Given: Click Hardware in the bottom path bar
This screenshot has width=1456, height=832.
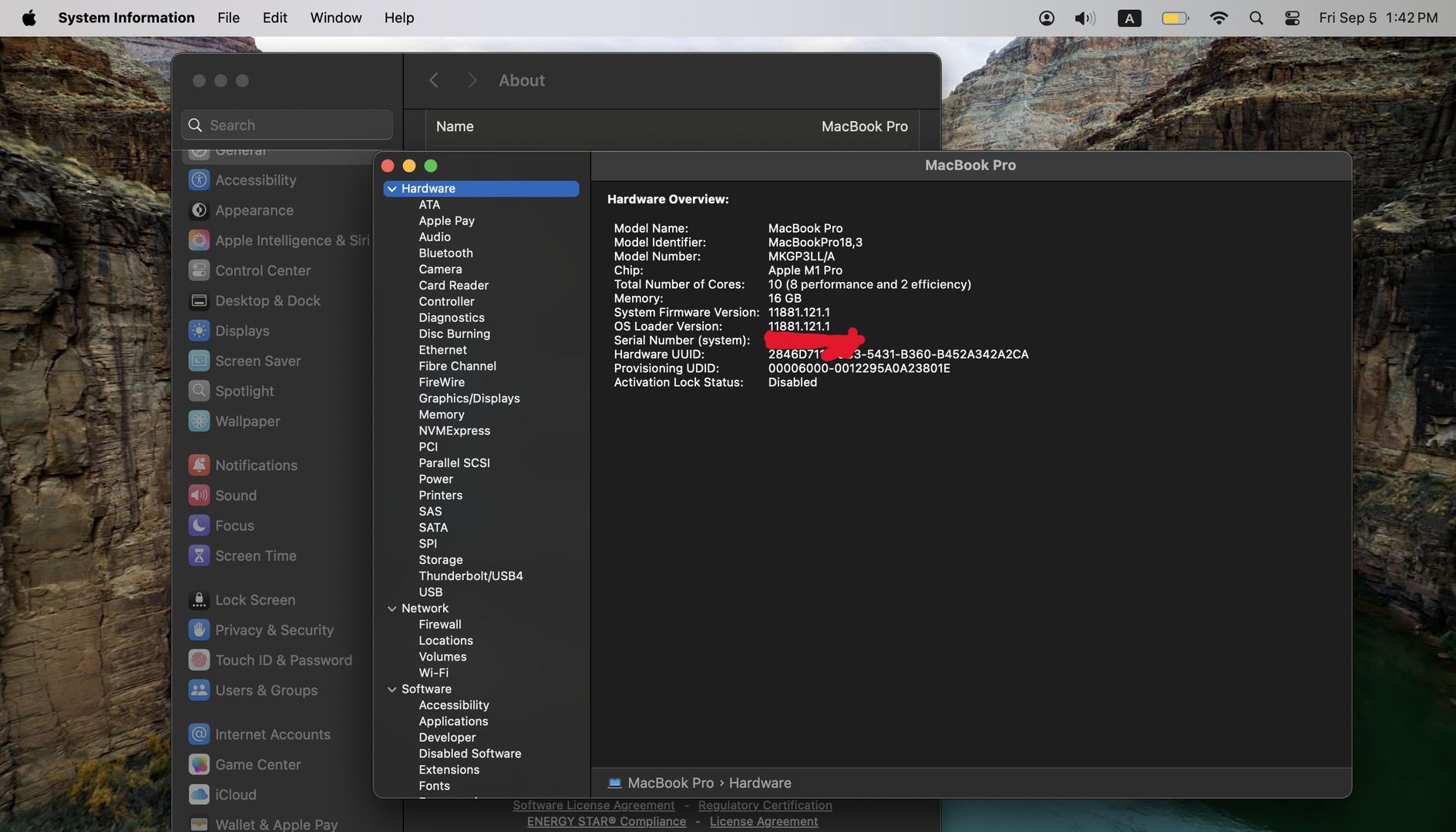Looking at the screenshot, I should [759, 783].
